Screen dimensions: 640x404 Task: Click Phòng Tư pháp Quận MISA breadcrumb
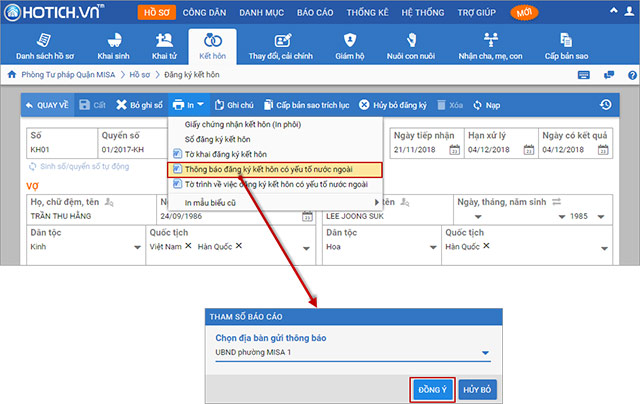pyautogui.click(x=68, y=75)
